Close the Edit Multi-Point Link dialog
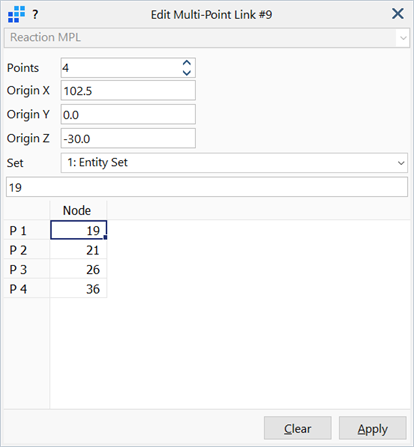 [398, 14]
